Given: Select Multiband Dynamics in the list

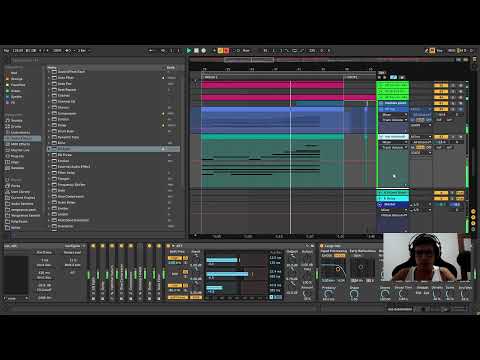Looking at the screenshot, I should click(x=73, y=220).
